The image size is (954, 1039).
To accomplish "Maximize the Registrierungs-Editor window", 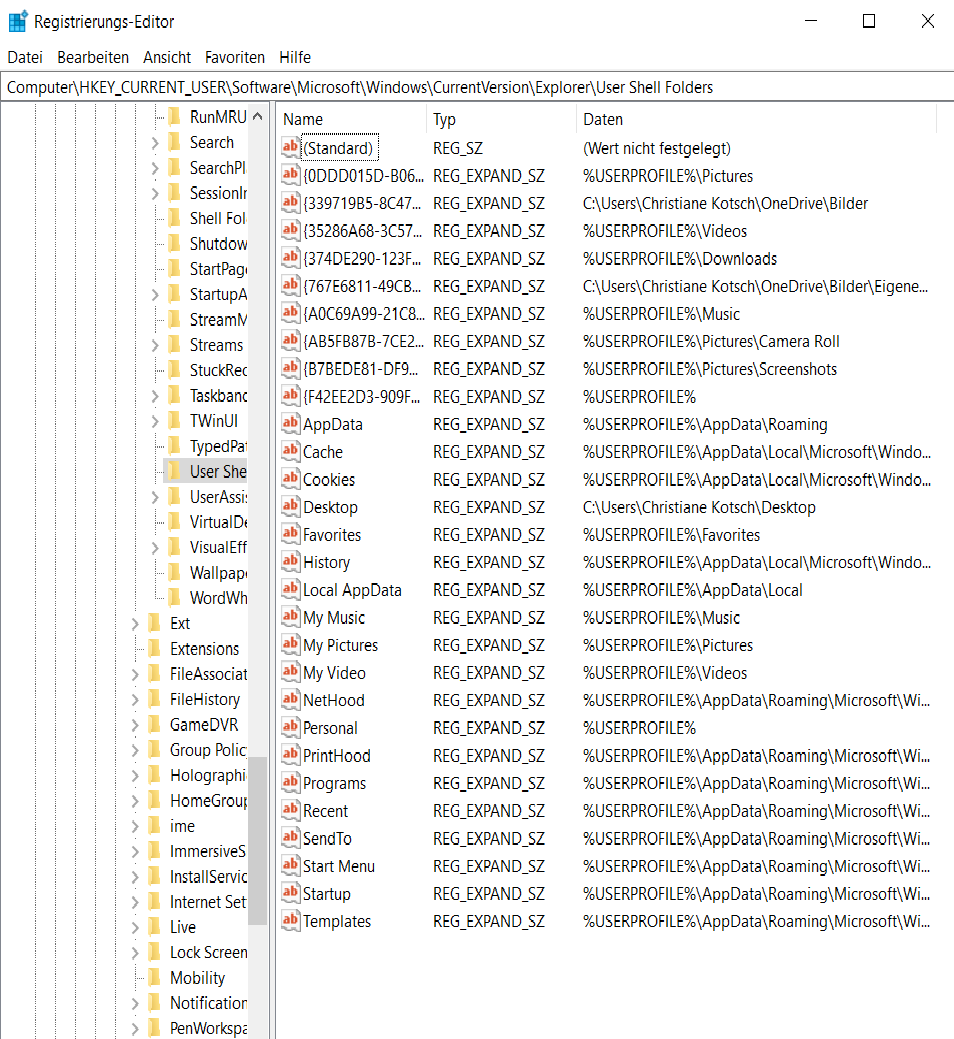I will click(x=869, y=21).
